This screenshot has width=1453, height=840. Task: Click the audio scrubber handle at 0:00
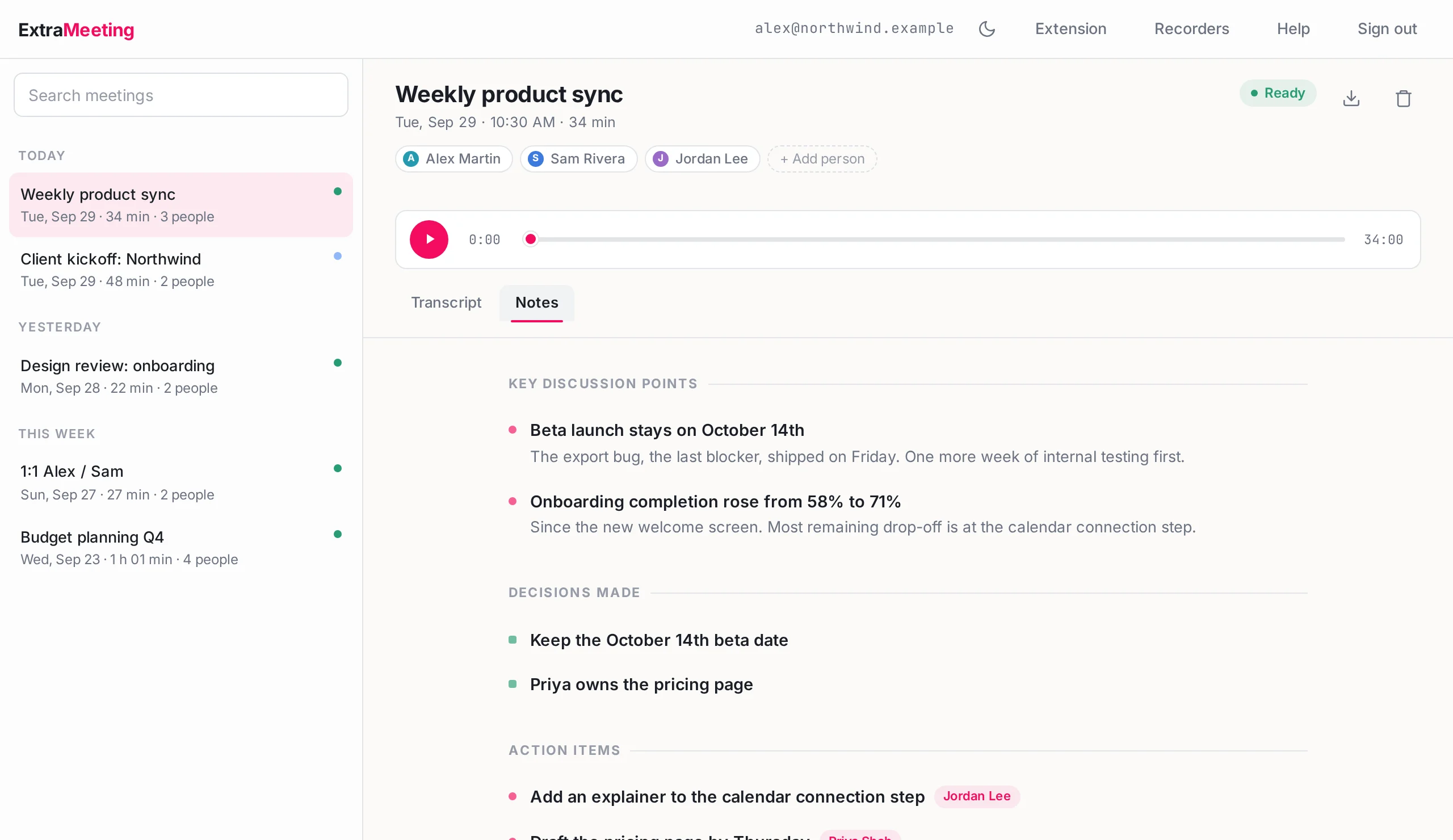(531, 240)
